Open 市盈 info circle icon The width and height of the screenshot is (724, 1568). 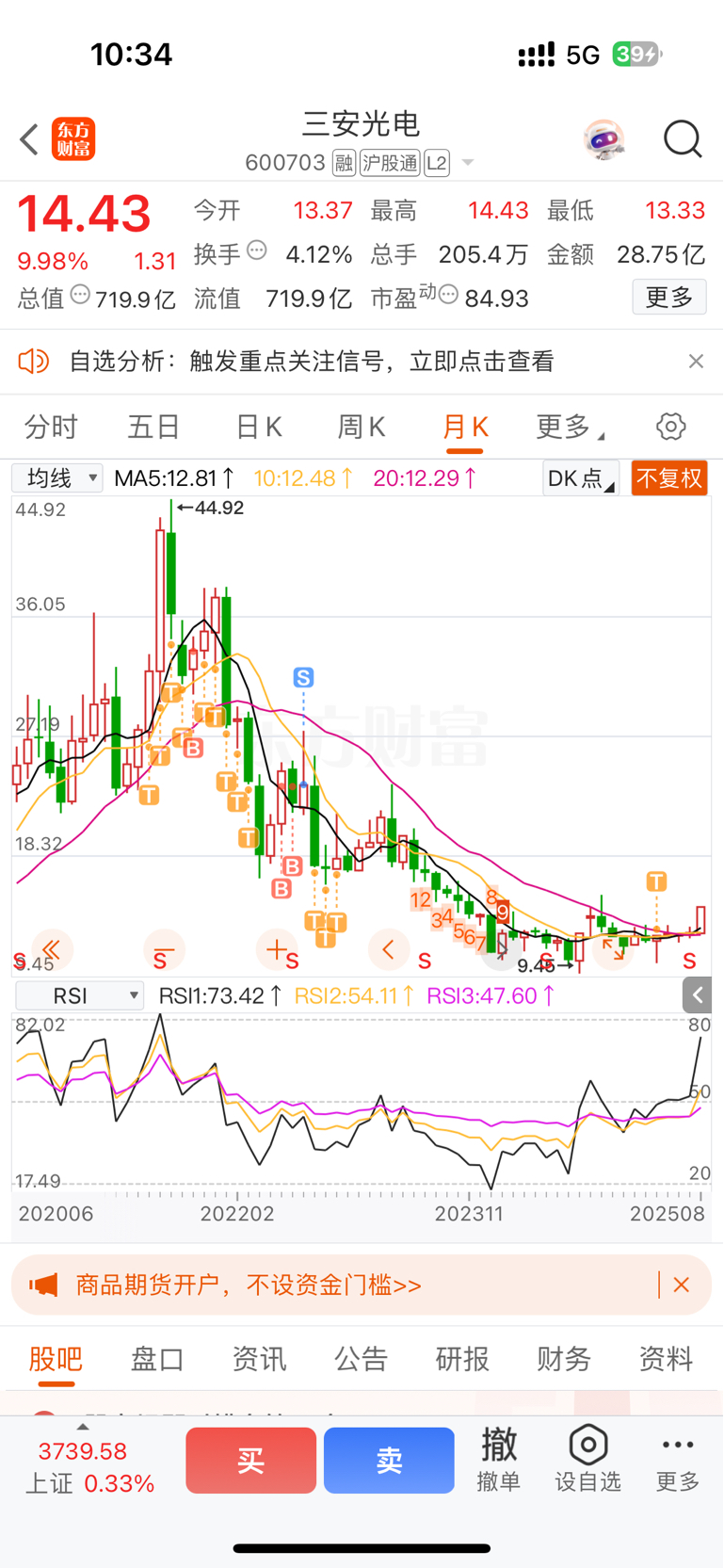(449, 295)
